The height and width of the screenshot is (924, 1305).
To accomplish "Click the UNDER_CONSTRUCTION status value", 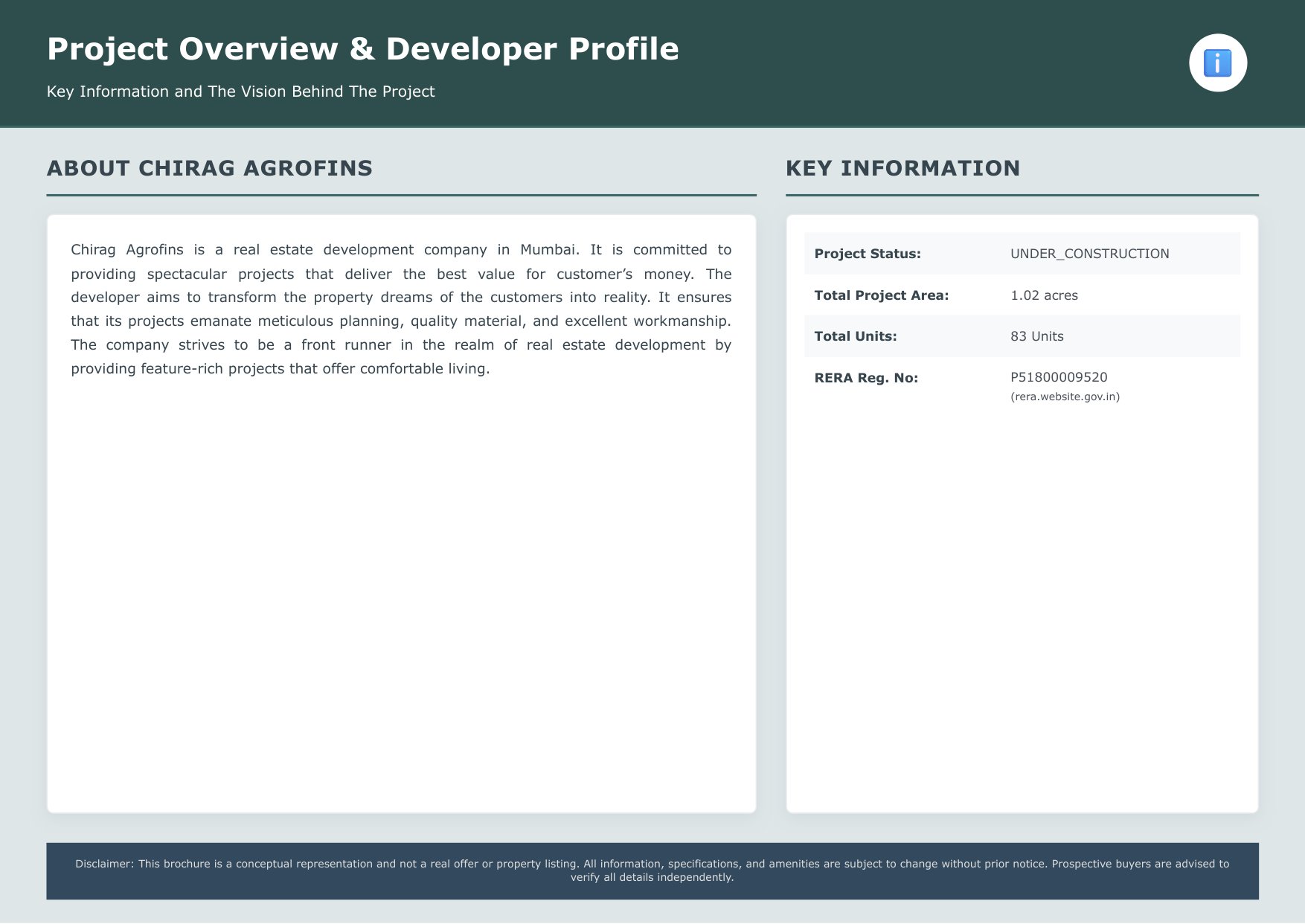I will point(1089,254).
